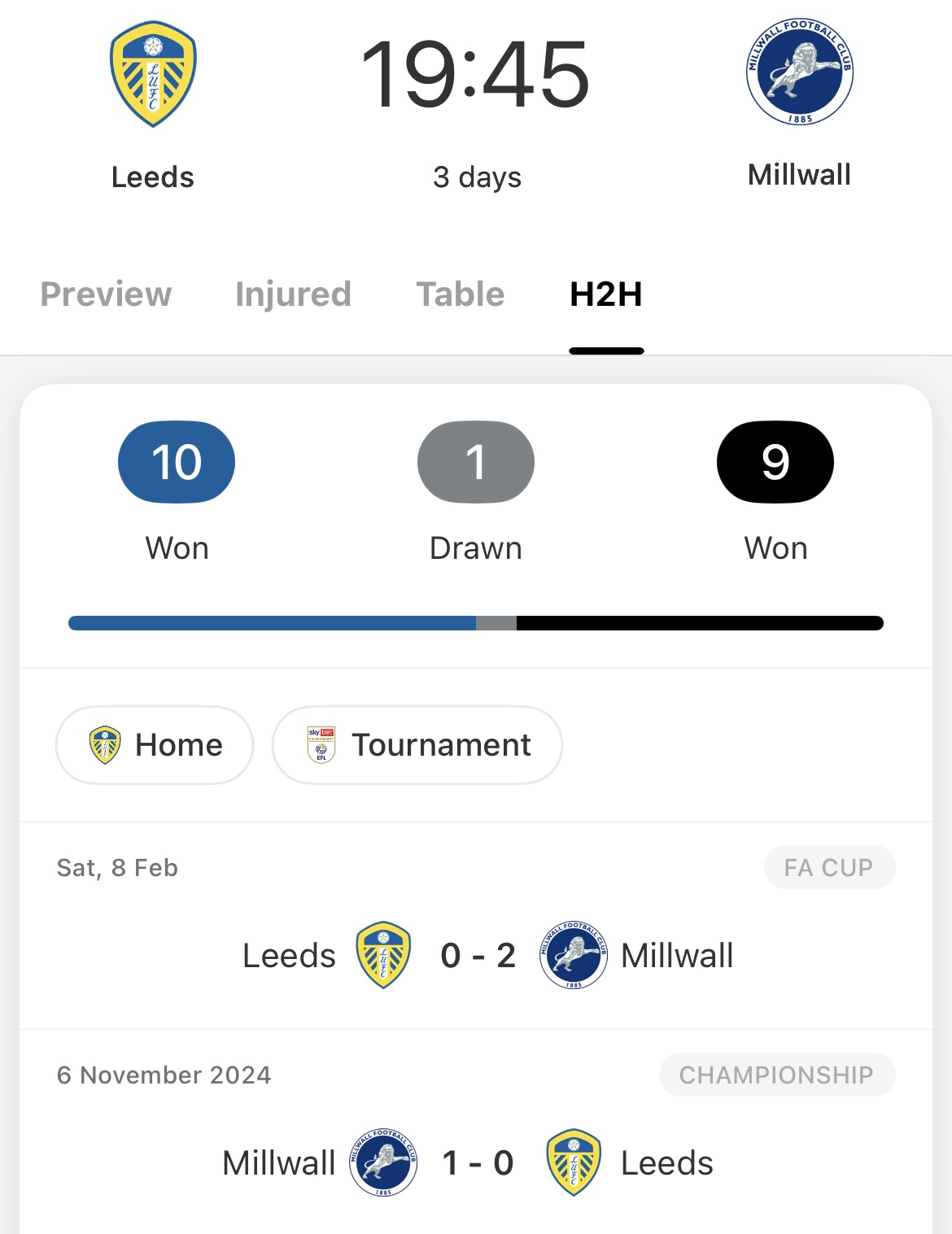Tap the CHAMPIONSHIP competition label
952x1234 pixels.
point(776,1075)
